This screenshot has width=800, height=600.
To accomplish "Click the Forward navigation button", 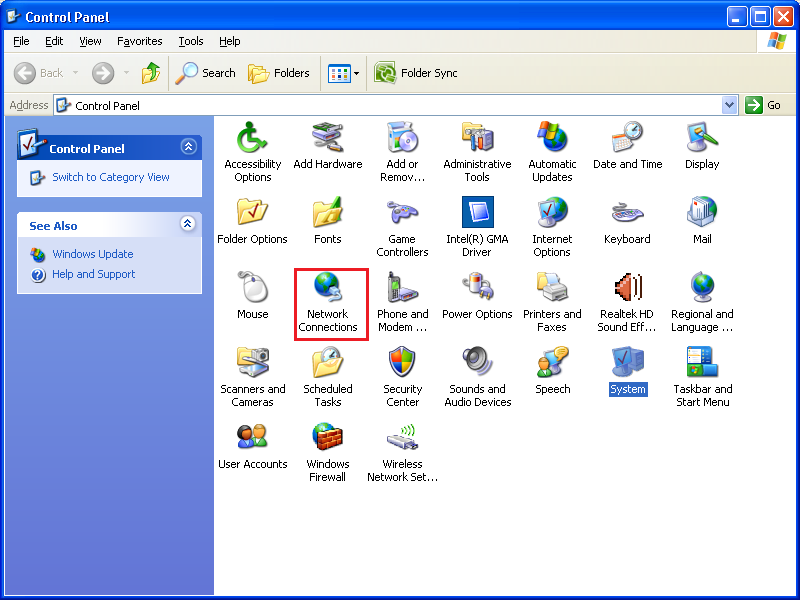I will (103, 73).
